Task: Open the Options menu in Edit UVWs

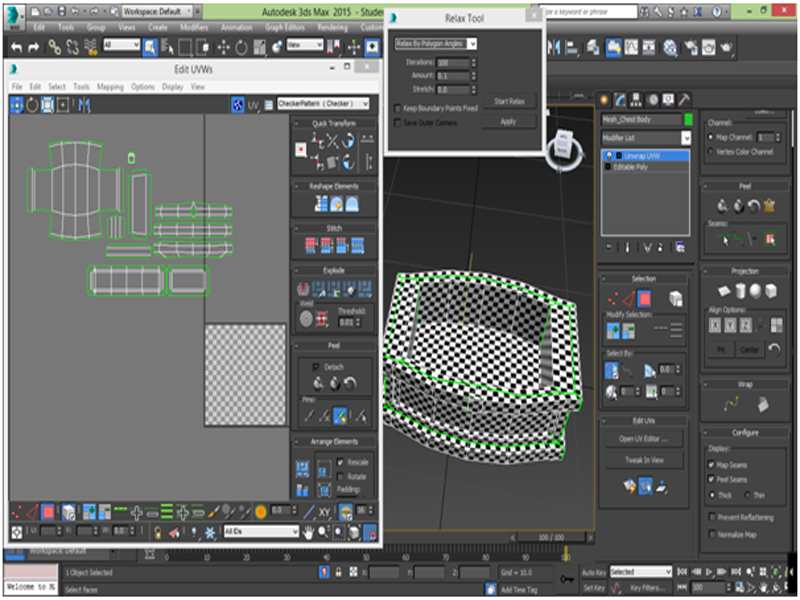Action: [x=143, y=87]
